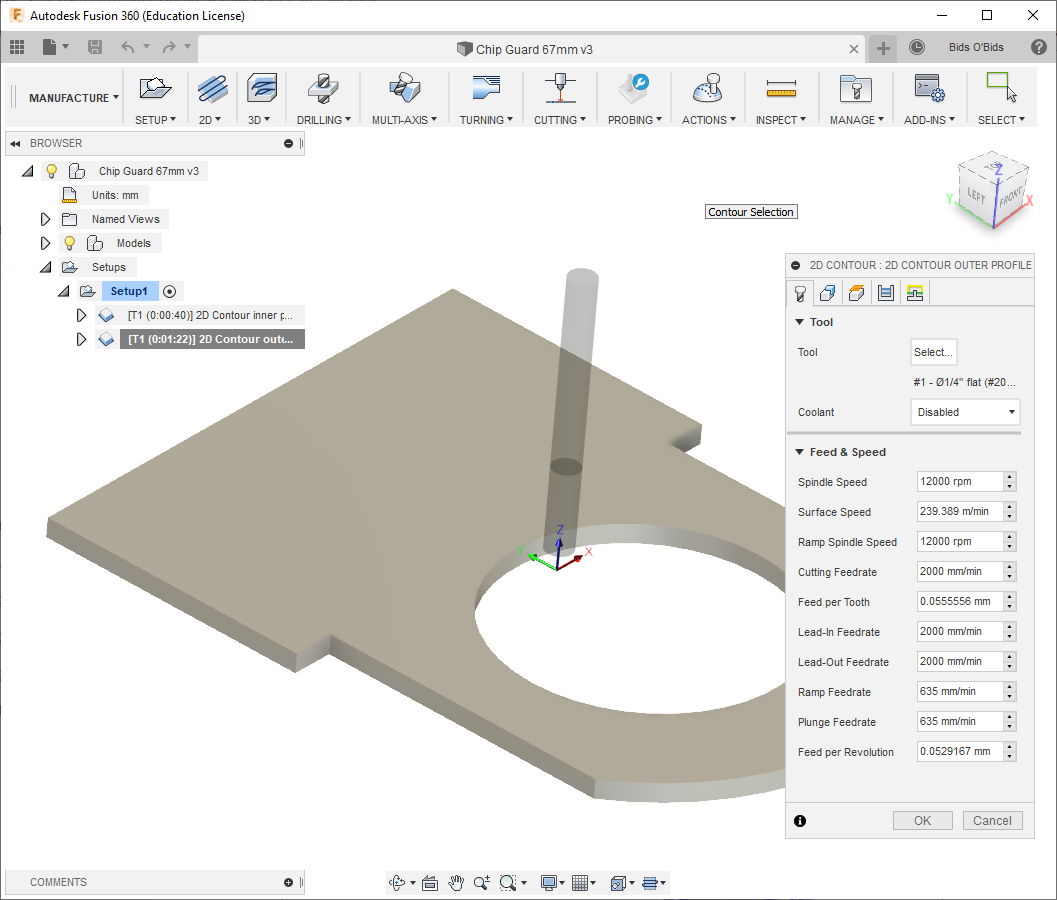
Task: Expand the 2D Contour inner operation
Action: click(x=82, y=316)
